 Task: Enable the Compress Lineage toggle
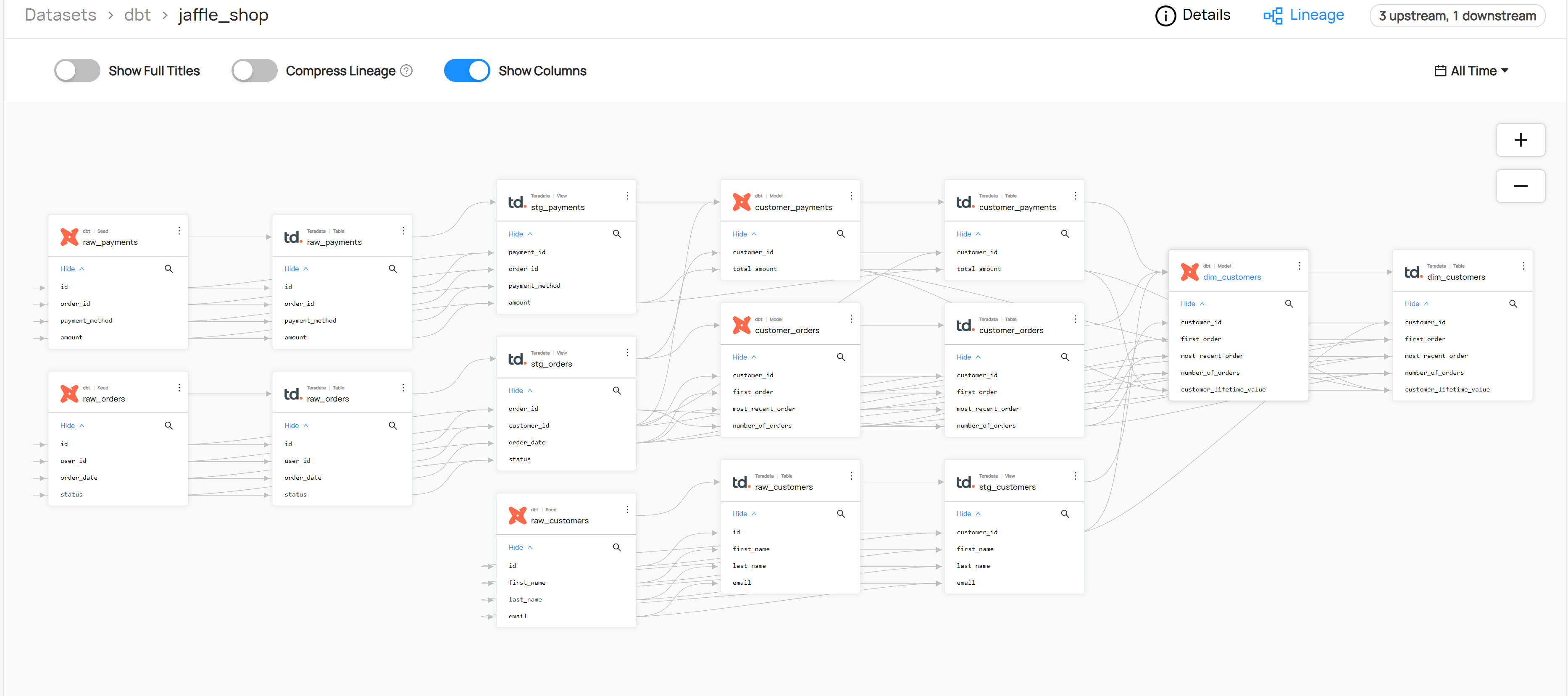pyautogui.click(x=255, y=71)
